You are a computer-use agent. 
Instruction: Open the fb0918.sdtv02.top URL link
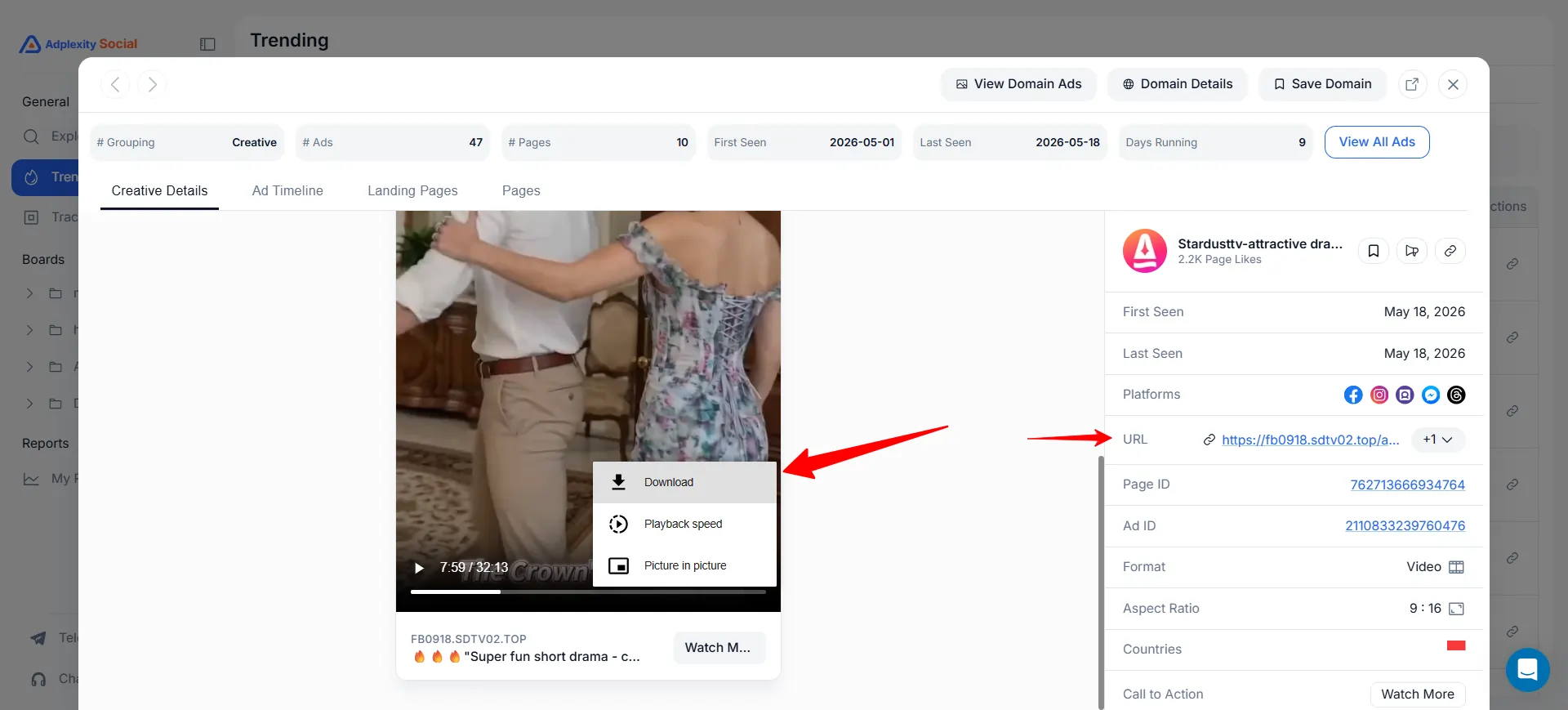[x=1310, y=440]
